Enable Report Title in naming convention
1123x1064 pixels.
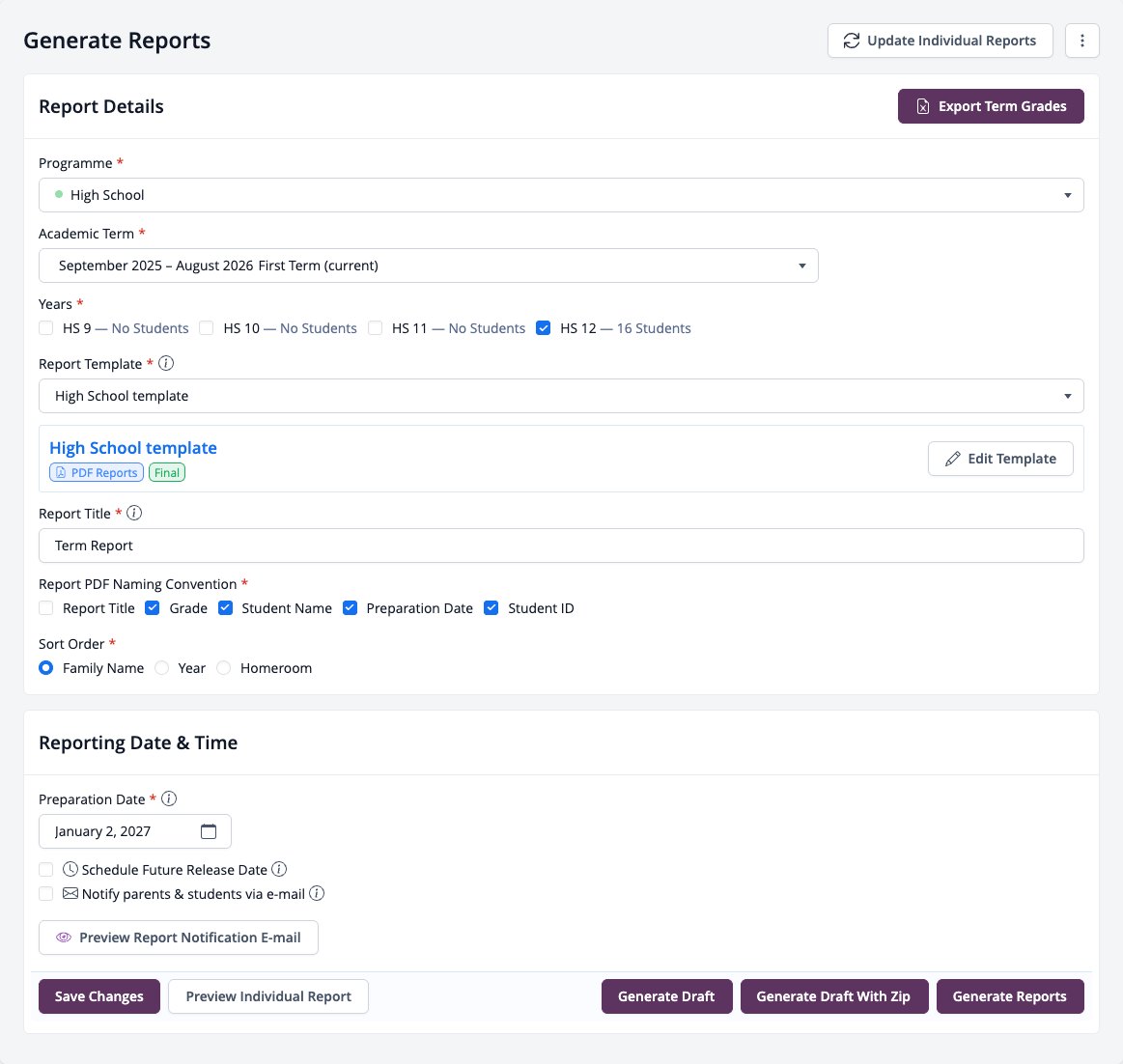[45, 608]
